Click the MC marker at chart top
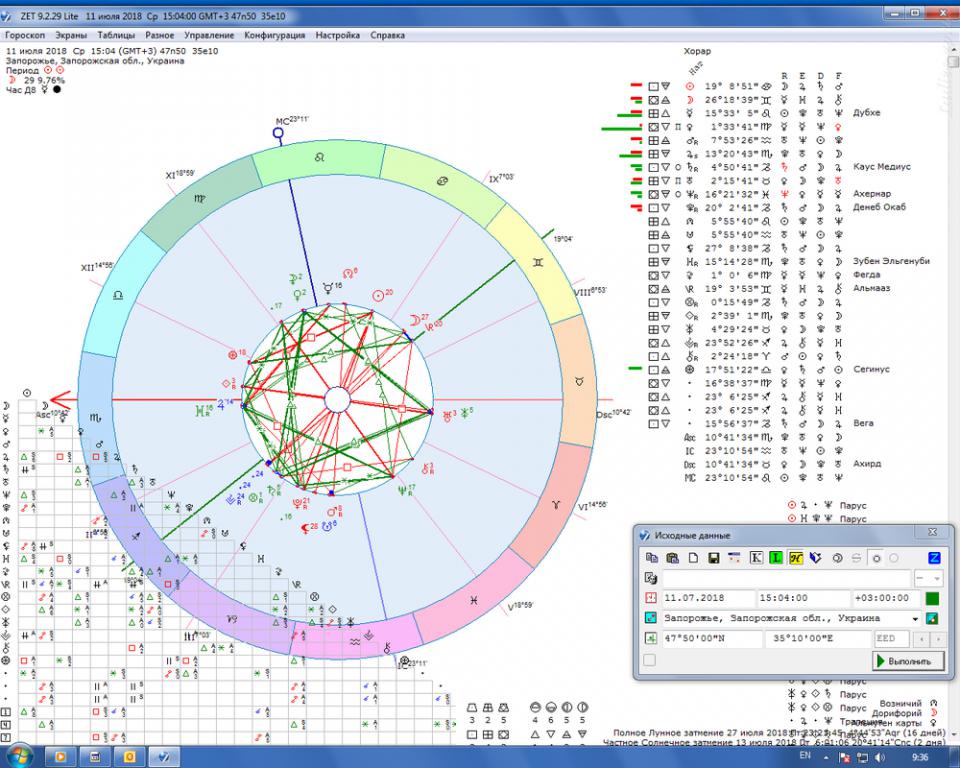The image size is (960, 768). (279, 132)
